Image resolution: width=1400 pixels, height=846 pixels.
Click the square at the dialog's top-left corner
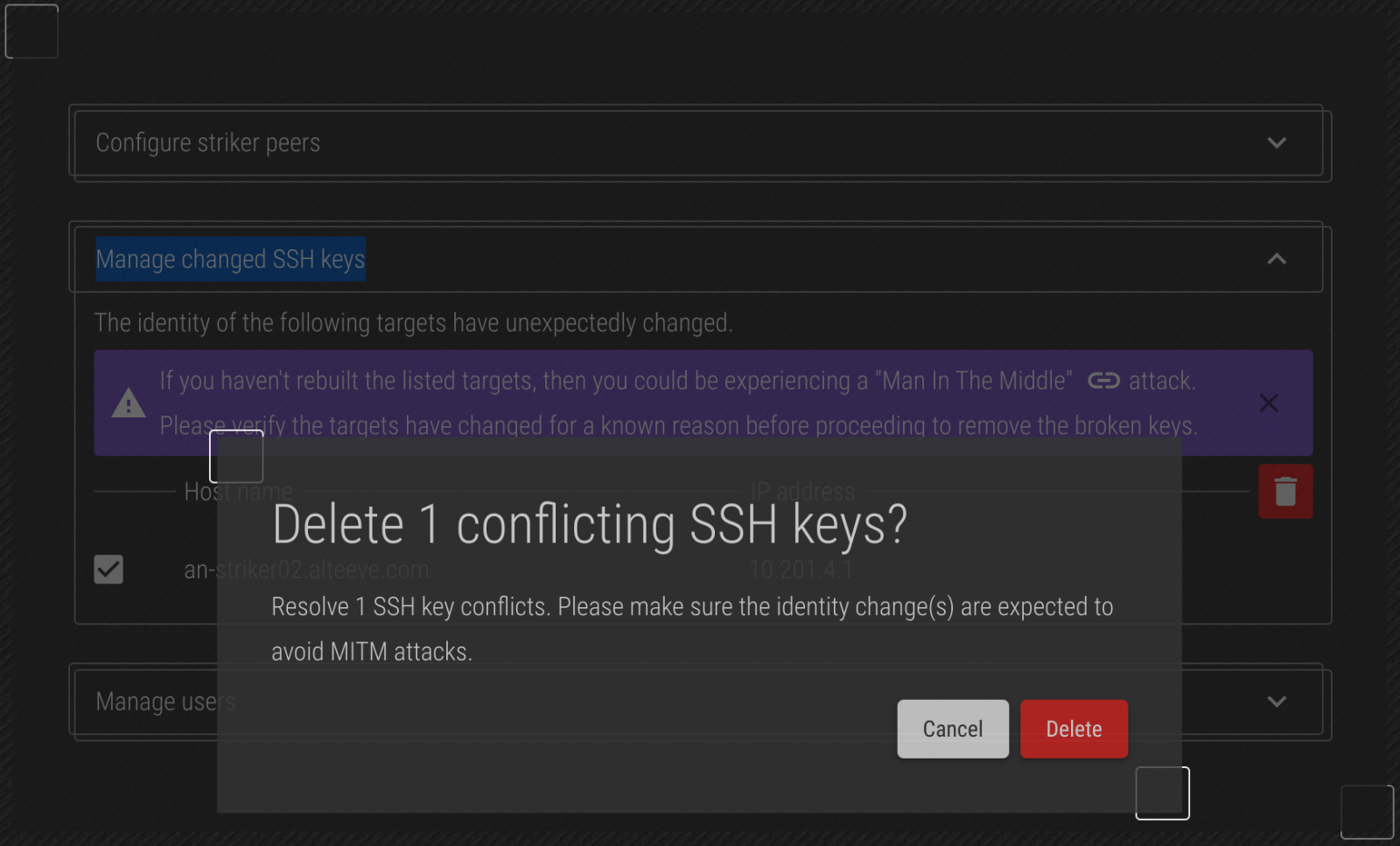point(236,457)
